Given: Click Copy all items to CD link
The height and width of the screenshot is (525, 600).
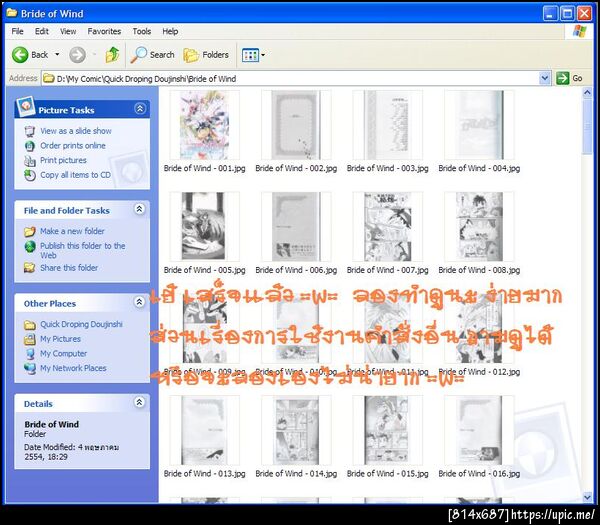Looking at the screenshot, I should coord(75,175).
